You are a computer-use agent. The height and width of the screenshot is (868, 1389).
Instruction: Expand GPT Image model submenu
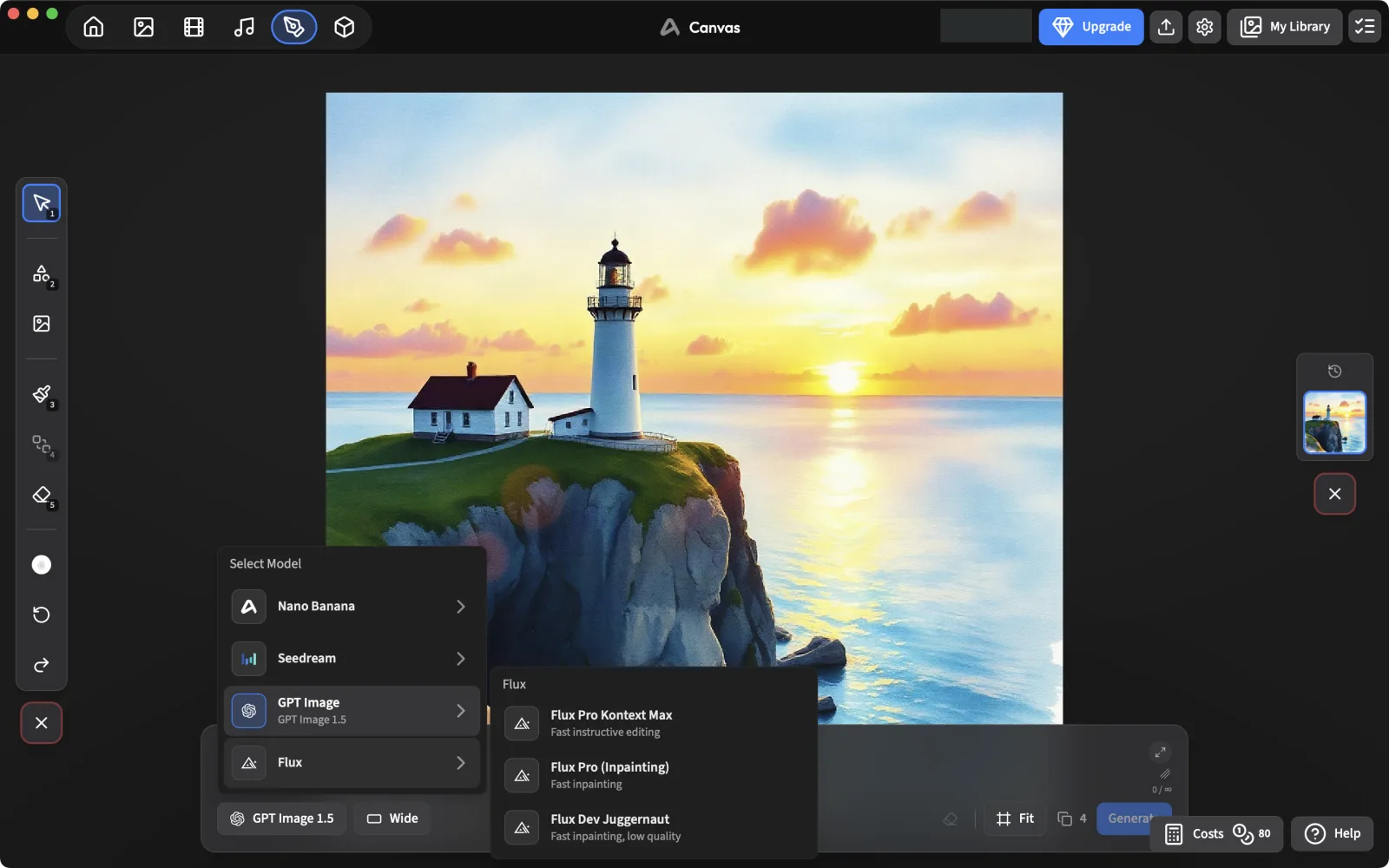click(352, 711)
